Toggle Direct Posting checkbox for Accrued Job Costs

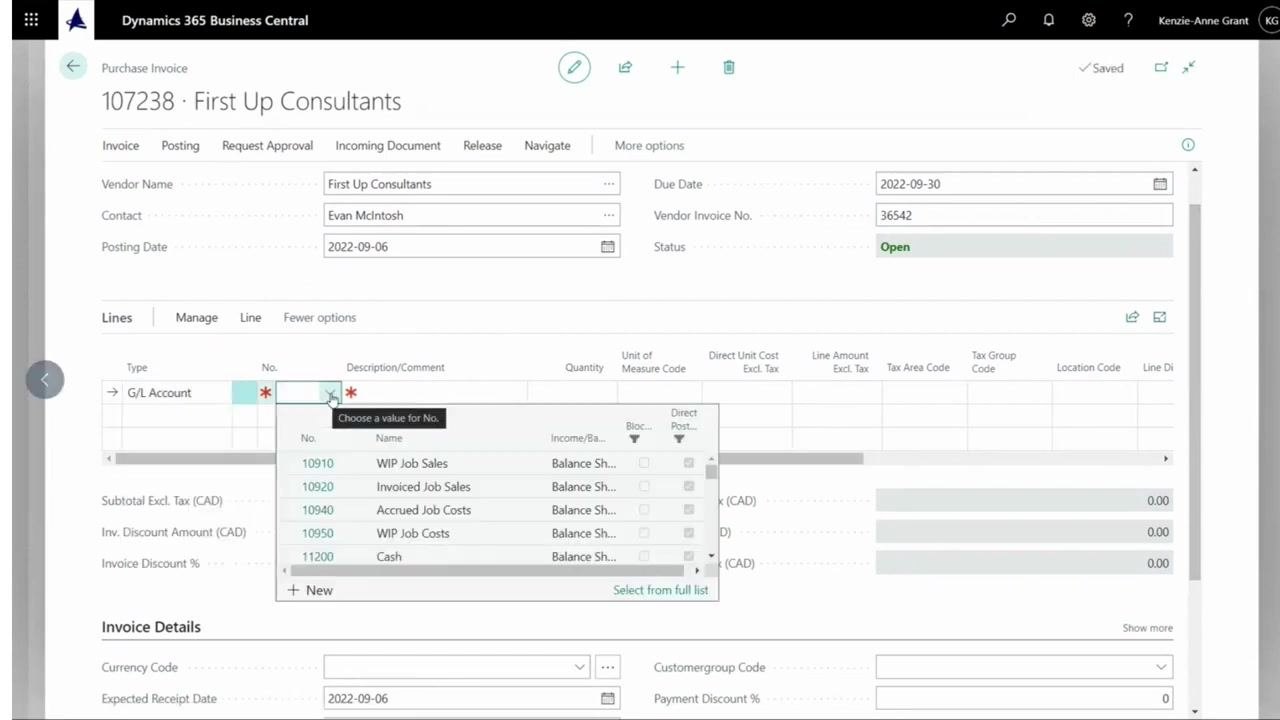pyautogui.click(x=688, y=510)
